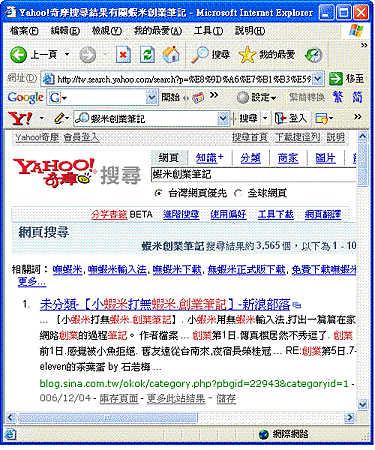Click the Yahoo toolbar mail envelope icon

pos(322,118)
